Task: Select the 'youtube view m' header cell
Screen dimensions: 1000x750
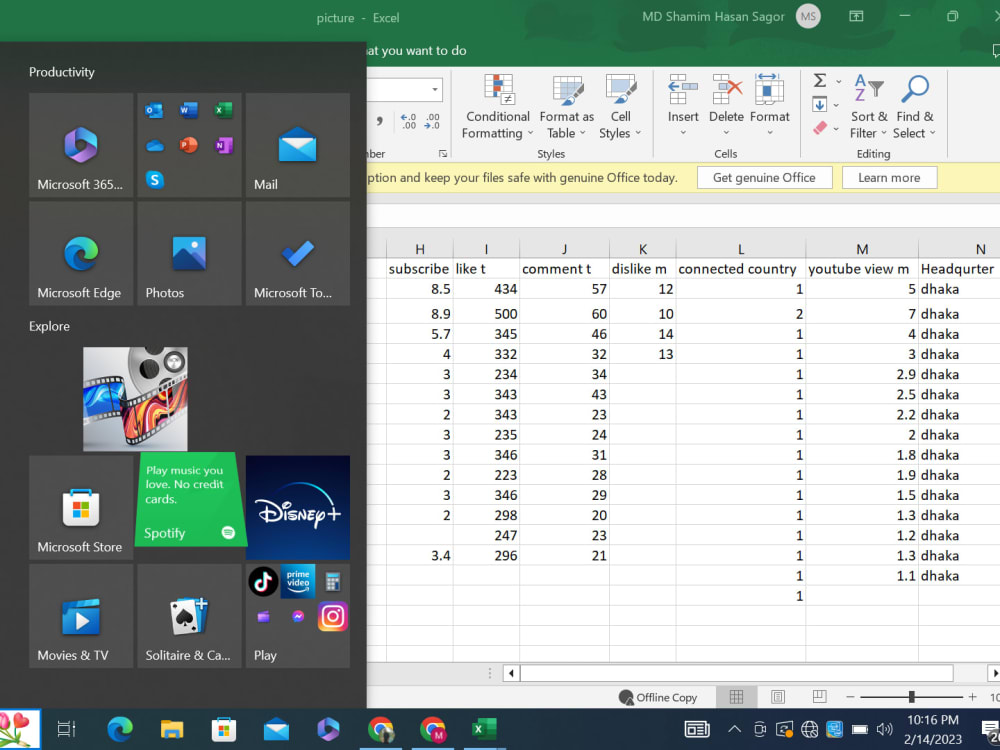Action: point(862,268)
